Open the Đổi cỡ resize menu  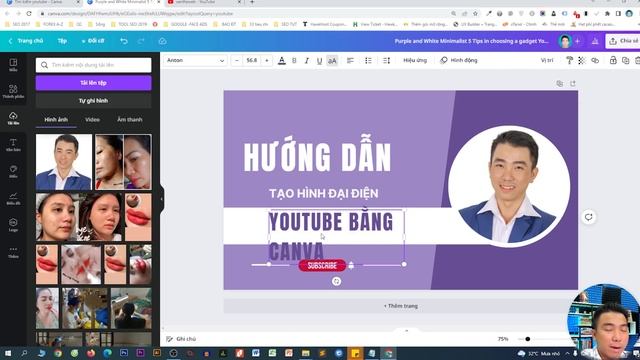point(93,41)
